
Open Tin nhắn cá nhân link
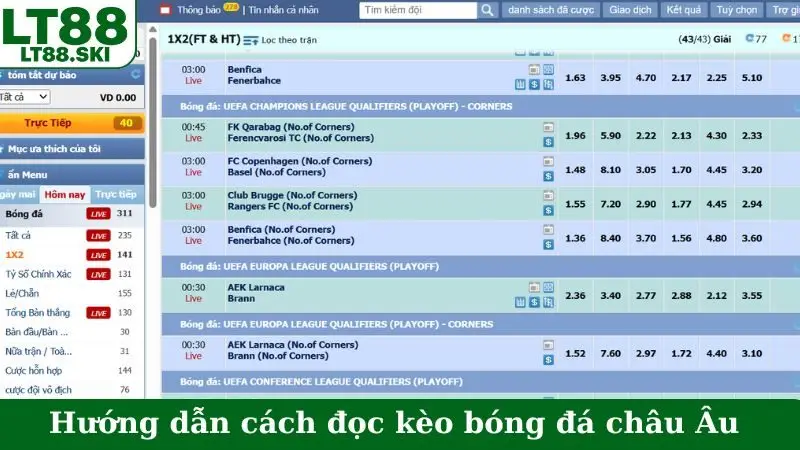283,10
